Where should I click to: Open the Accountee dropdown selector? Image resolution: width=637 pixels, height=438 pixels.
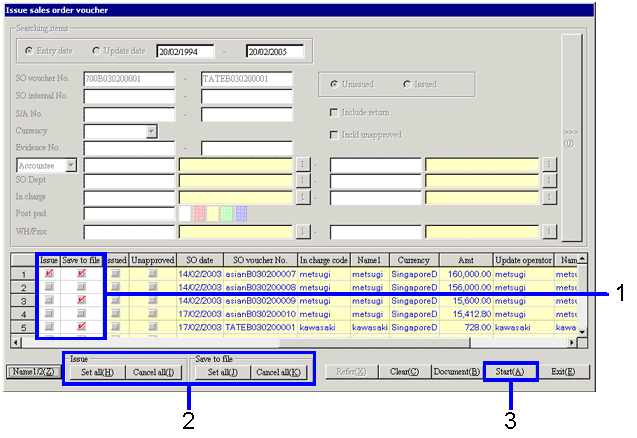coord(71,165)
